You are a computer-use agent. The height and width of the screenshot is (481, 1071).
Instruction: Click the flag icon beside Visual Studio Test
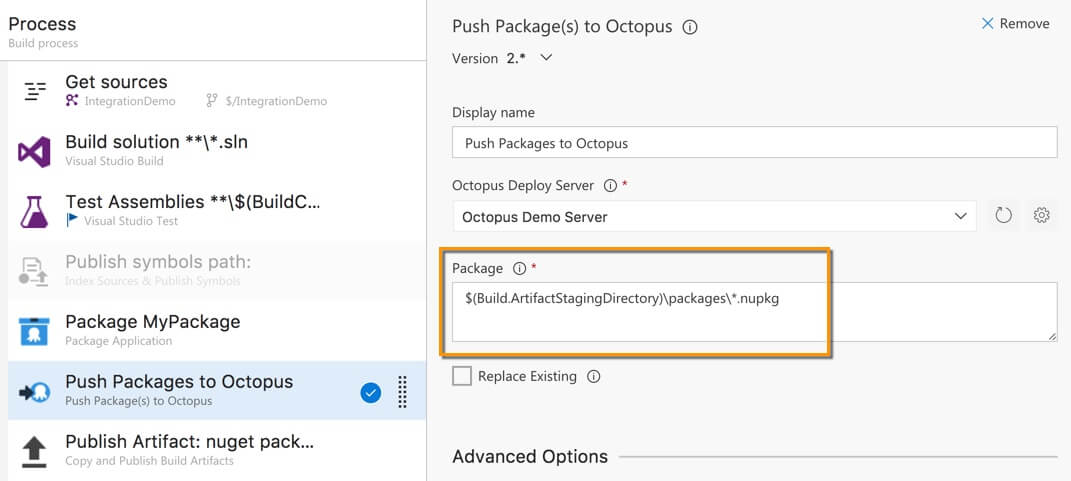72,221
